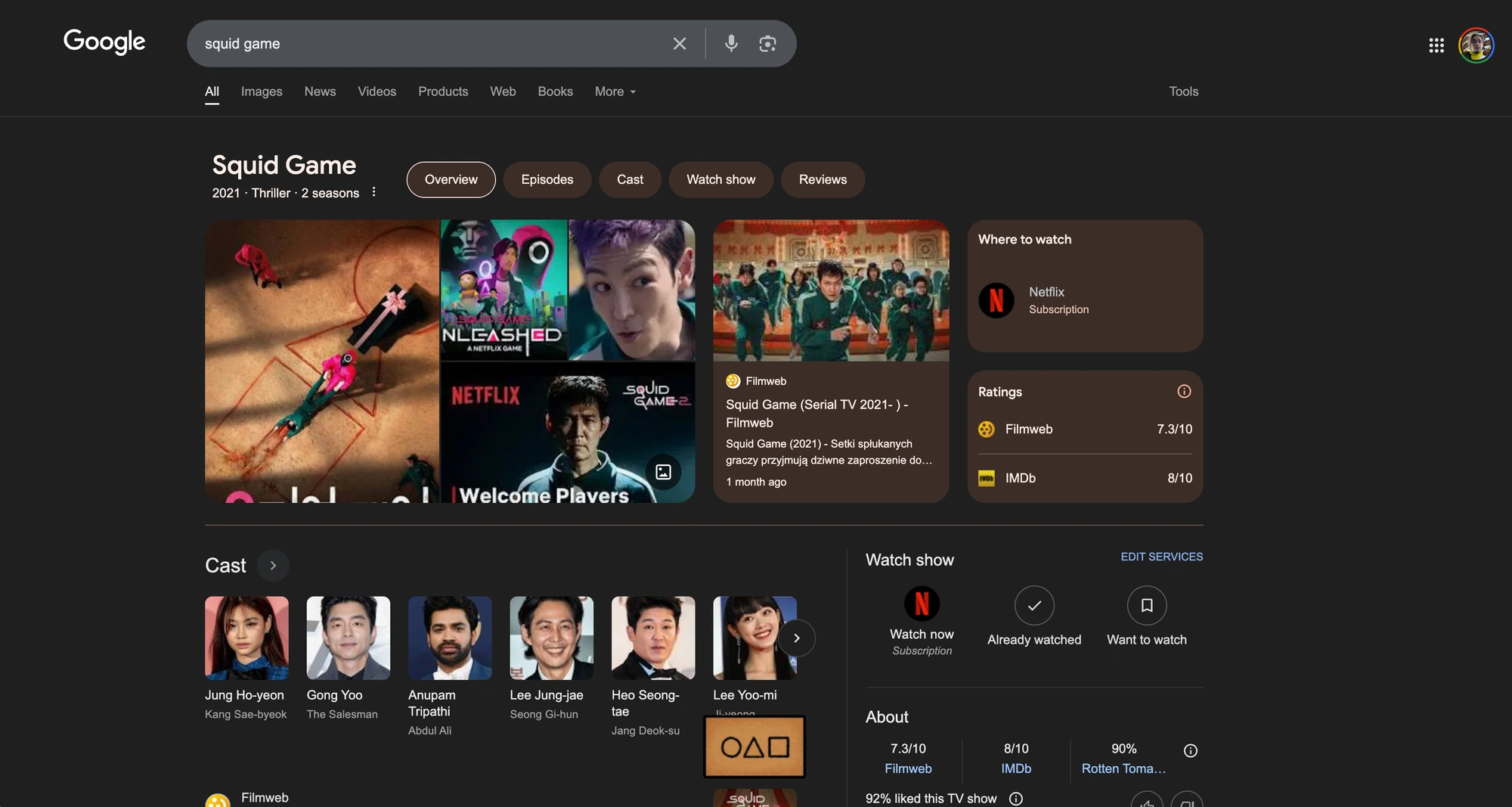Open the purple-haired actor image
The width and height of the screenshot is (1512, 807).
(x=632, y=290)
